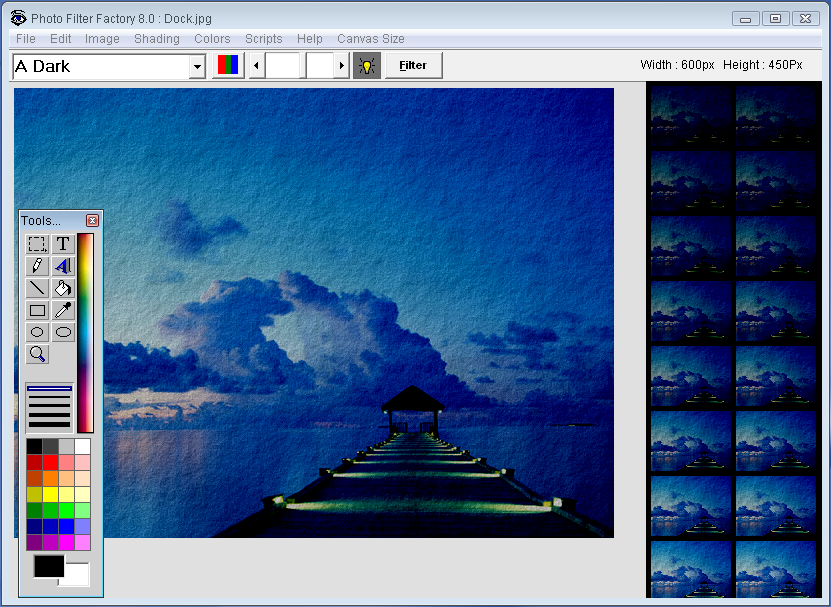831x607 pixels.
Task: Open the File menu
Action: click(x=25, y=39)
